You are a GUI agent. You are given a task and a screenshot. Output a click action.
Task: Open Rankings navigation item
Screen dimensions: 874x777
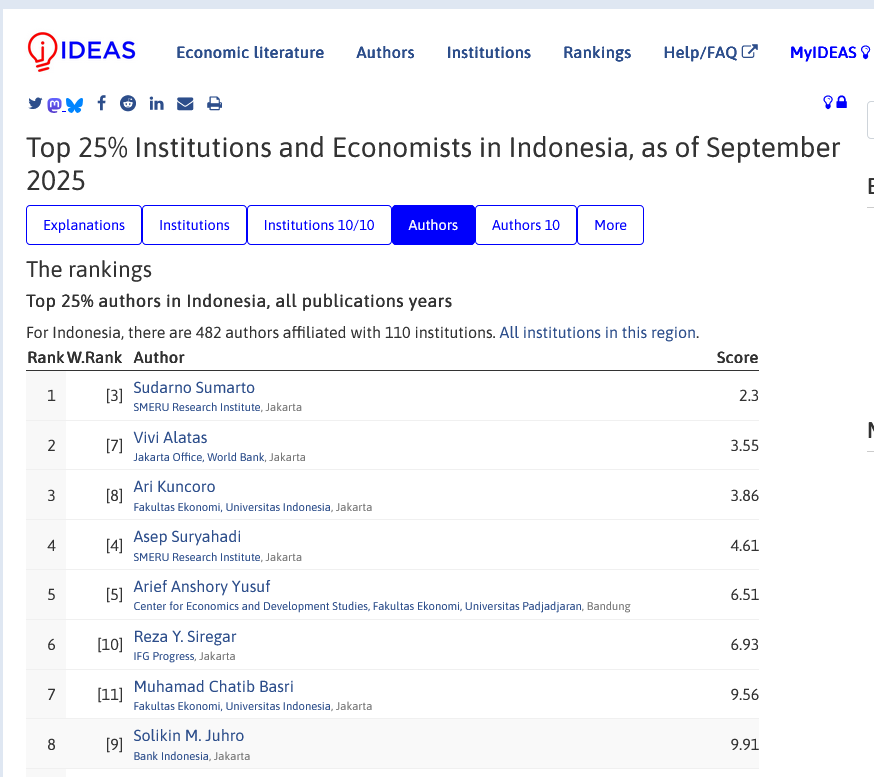[597, 52]
